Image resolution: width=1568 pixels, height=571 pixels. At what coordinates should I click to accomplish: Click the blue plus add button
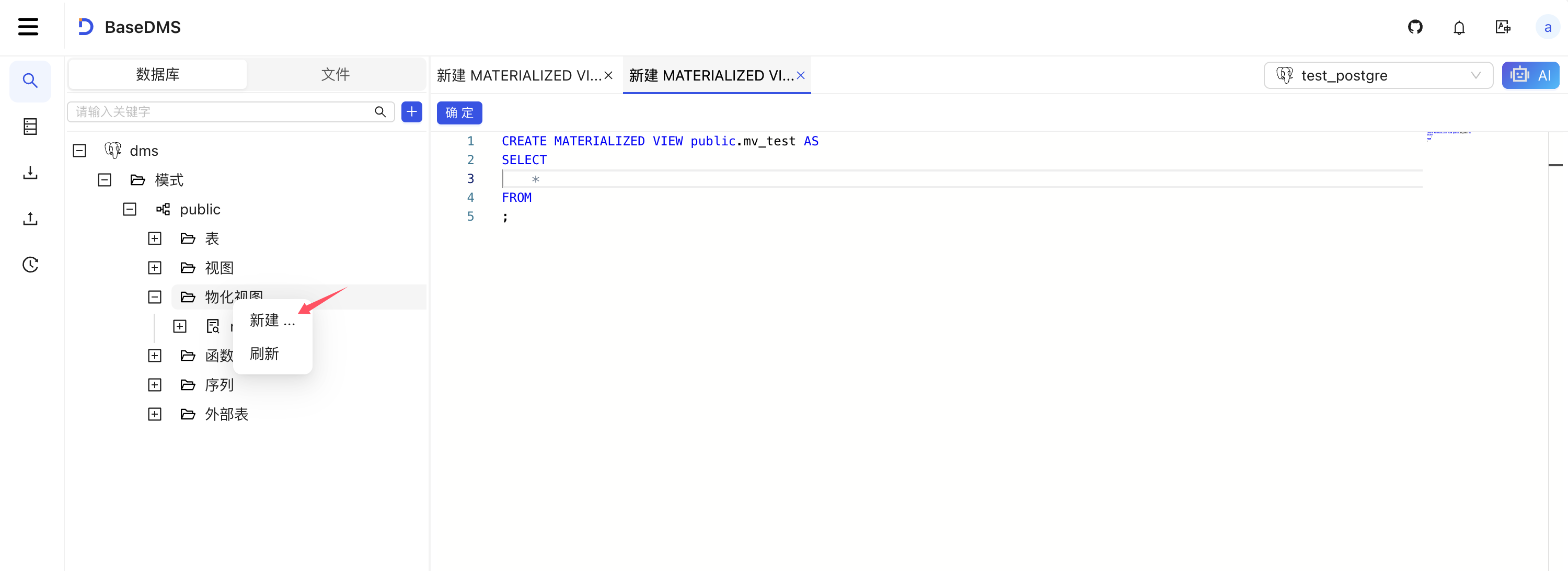point(411,111)
